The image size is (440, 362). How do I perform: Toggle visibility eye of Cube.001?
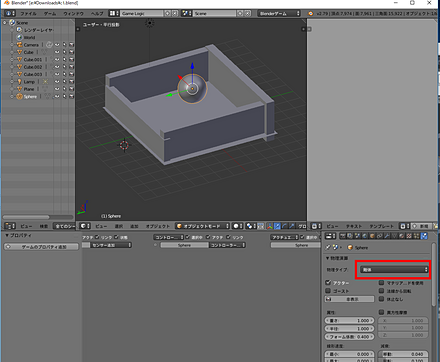57,59
